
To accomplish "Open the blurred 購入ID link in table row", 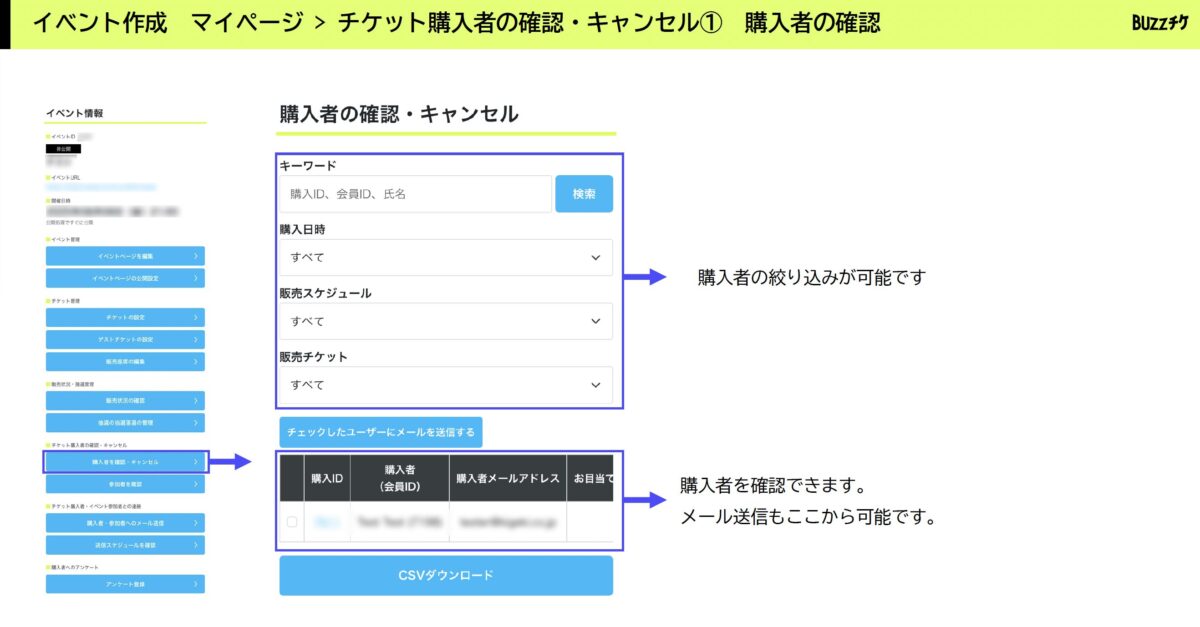I will pyautogui.click(x=326, y=522).
